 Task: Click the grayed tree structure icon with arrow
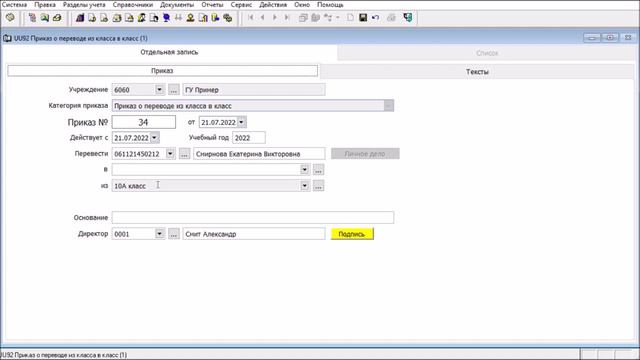328,18
